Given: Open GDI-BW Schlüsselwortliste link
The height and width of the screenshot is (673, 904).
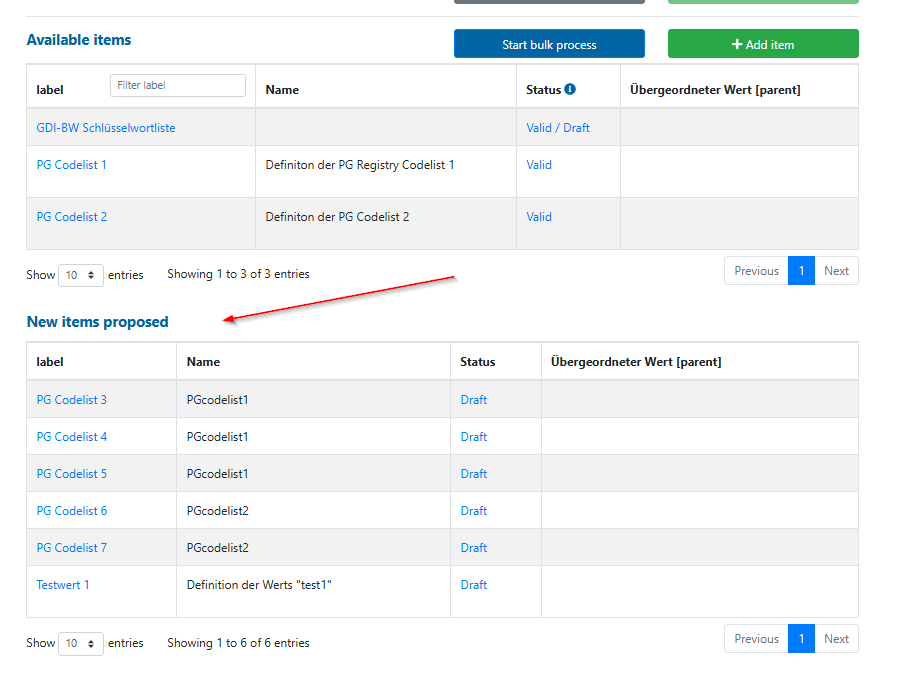Looking at the screenshot, I should 106,128.
